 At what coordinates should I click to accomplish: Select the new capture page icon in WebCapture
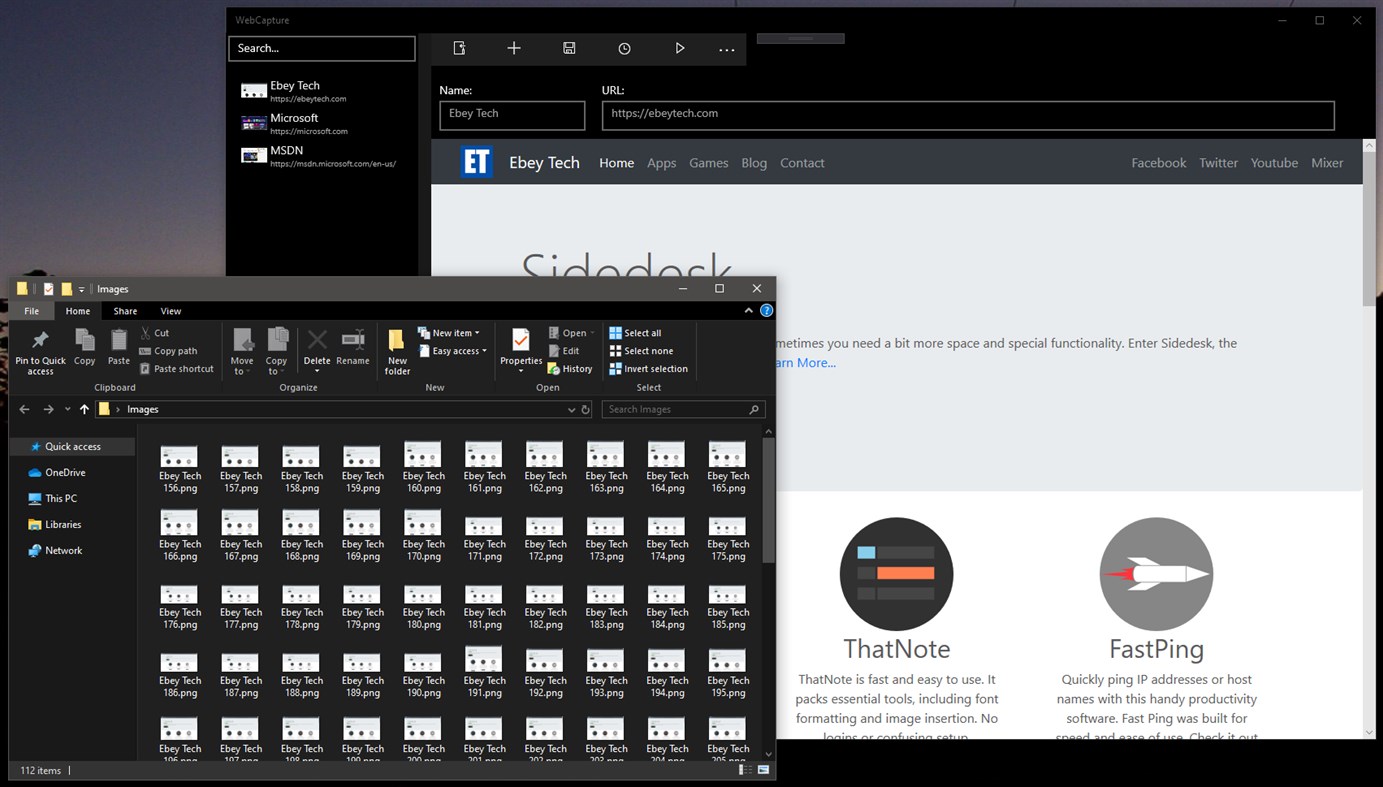[458, 47]
